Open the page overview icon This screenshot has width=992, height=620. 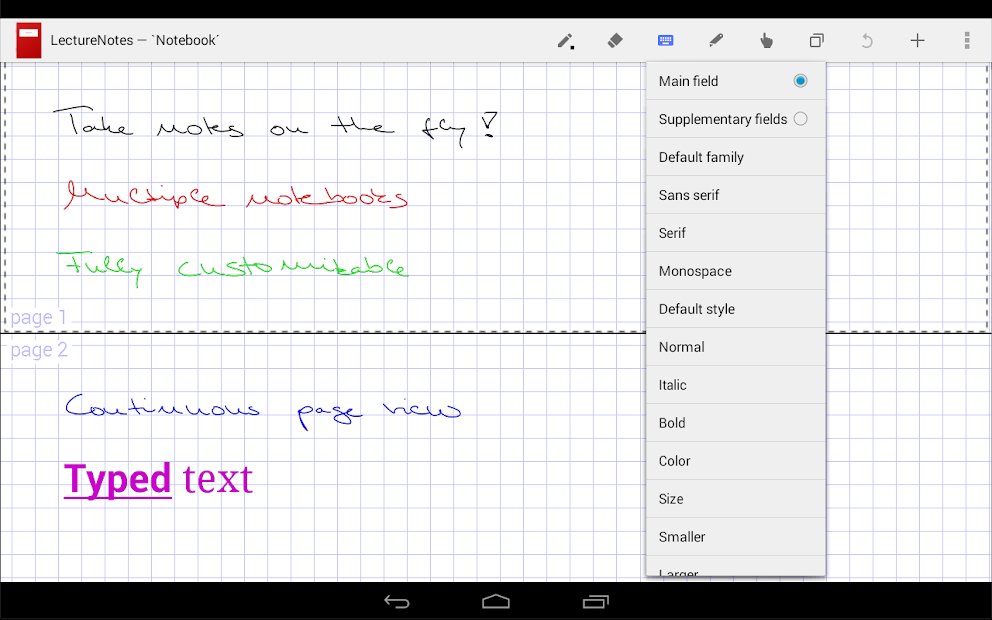click(x=816, y=40)
